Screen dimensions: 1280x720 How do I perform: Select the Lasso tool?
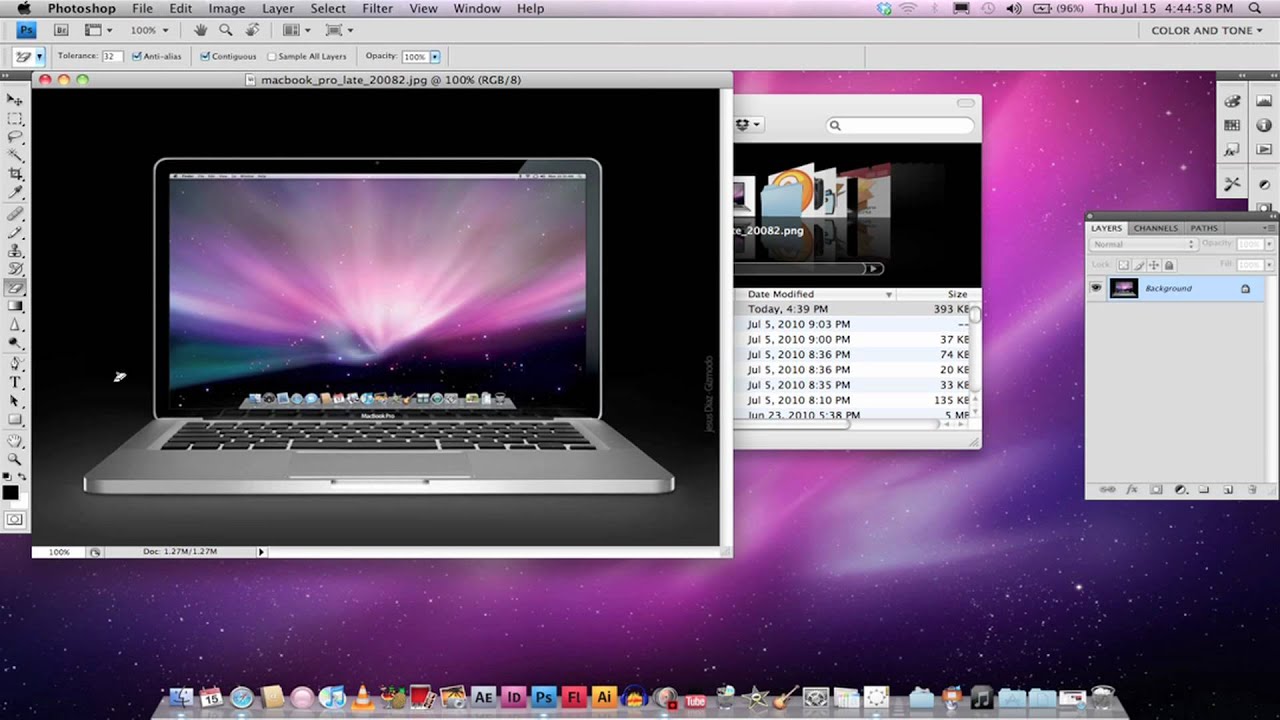coord(15,136)
